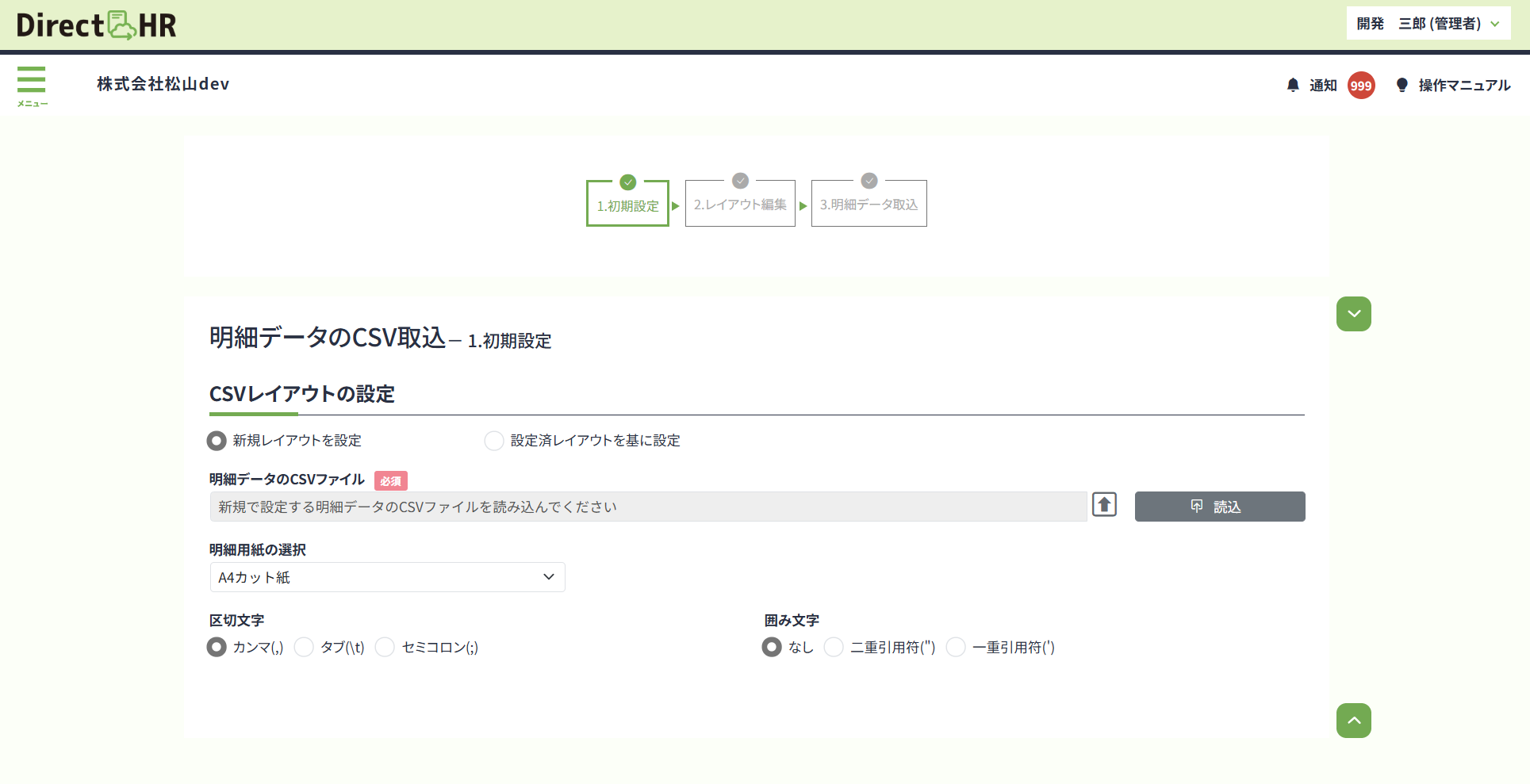1530x784 pixels.
Task: Choose double quotation enclosure option
Action: pos(834,648)
